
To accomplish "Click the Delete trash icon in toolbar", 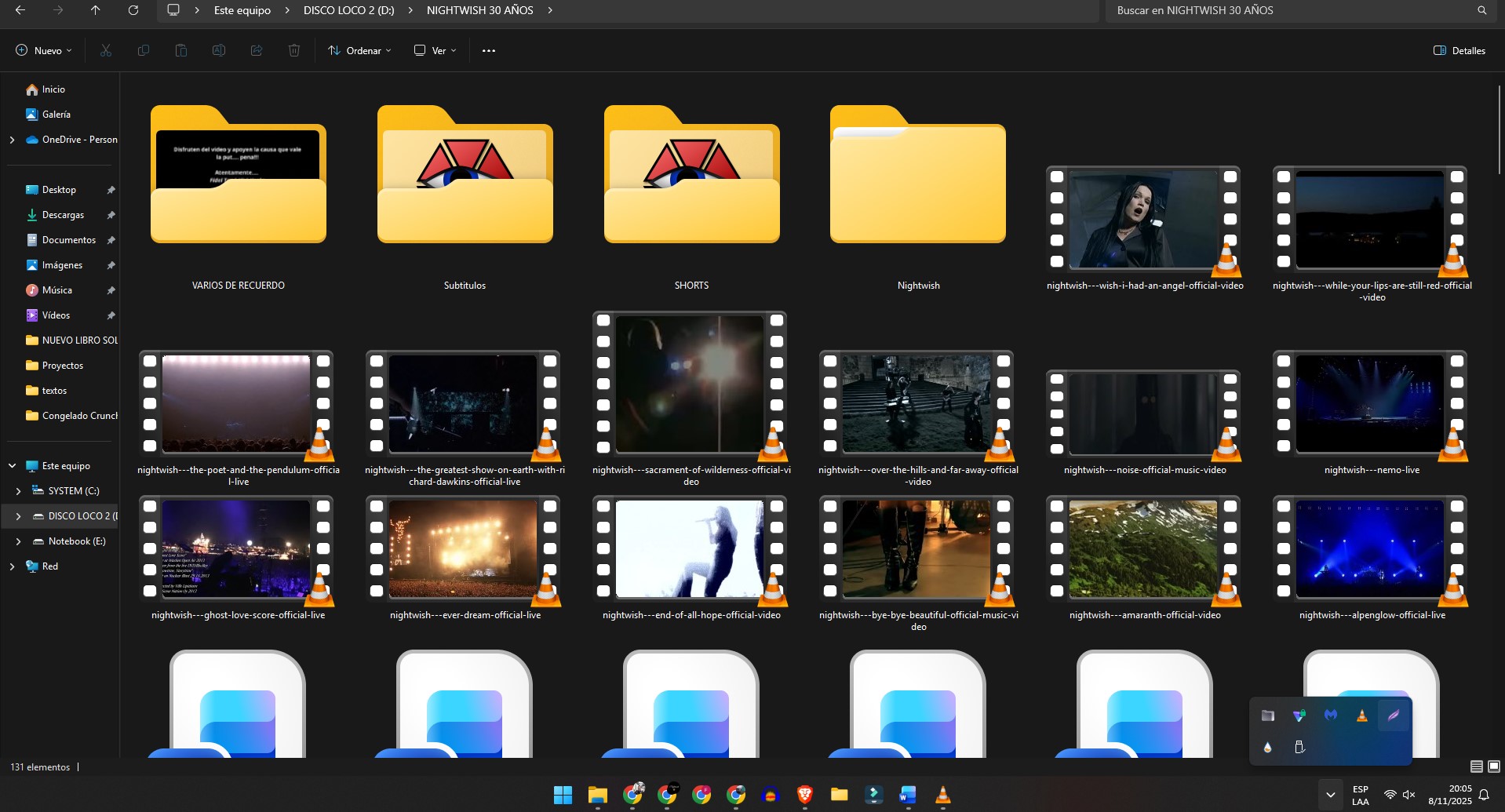I will click(294, 51).
